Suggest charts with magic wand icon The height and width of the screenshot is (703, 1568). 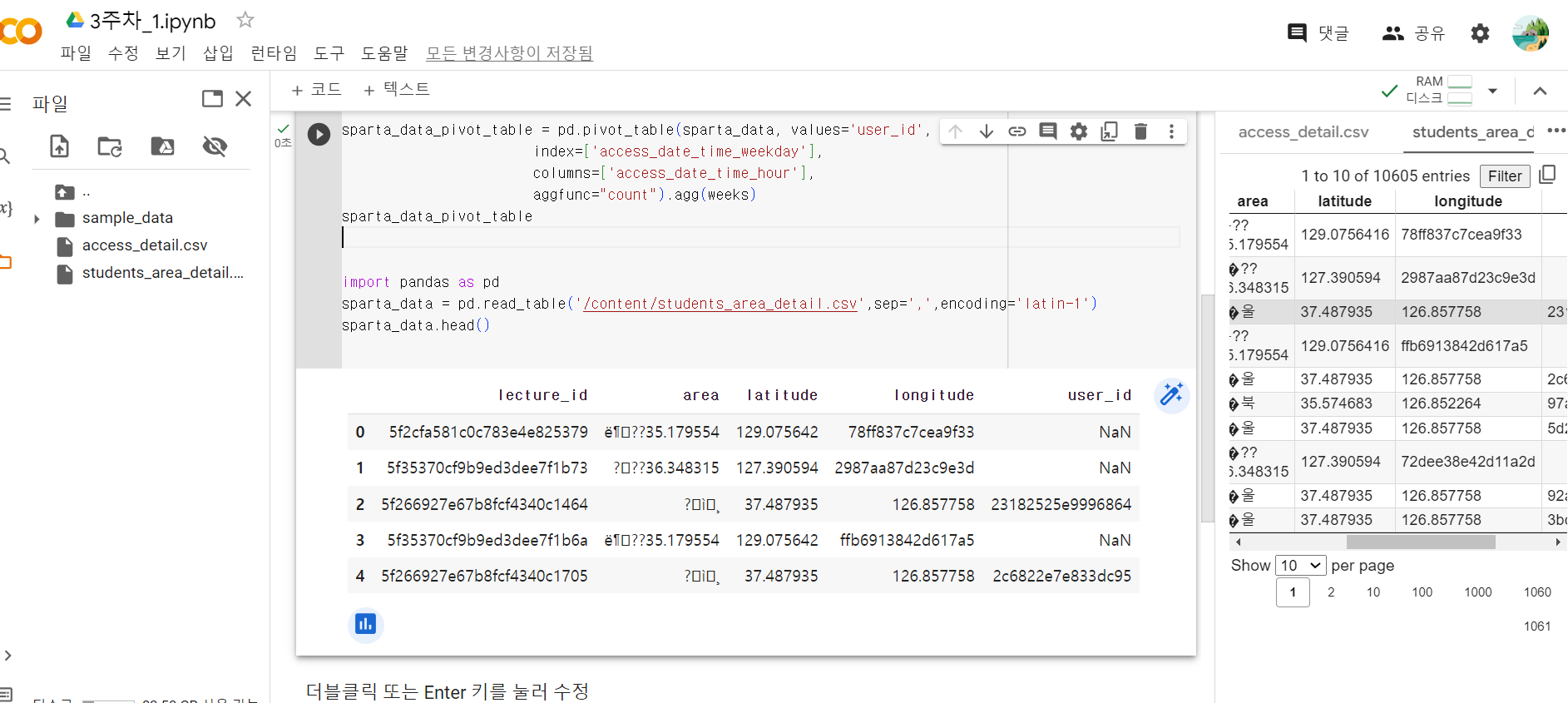click(x=1171, y=395)
